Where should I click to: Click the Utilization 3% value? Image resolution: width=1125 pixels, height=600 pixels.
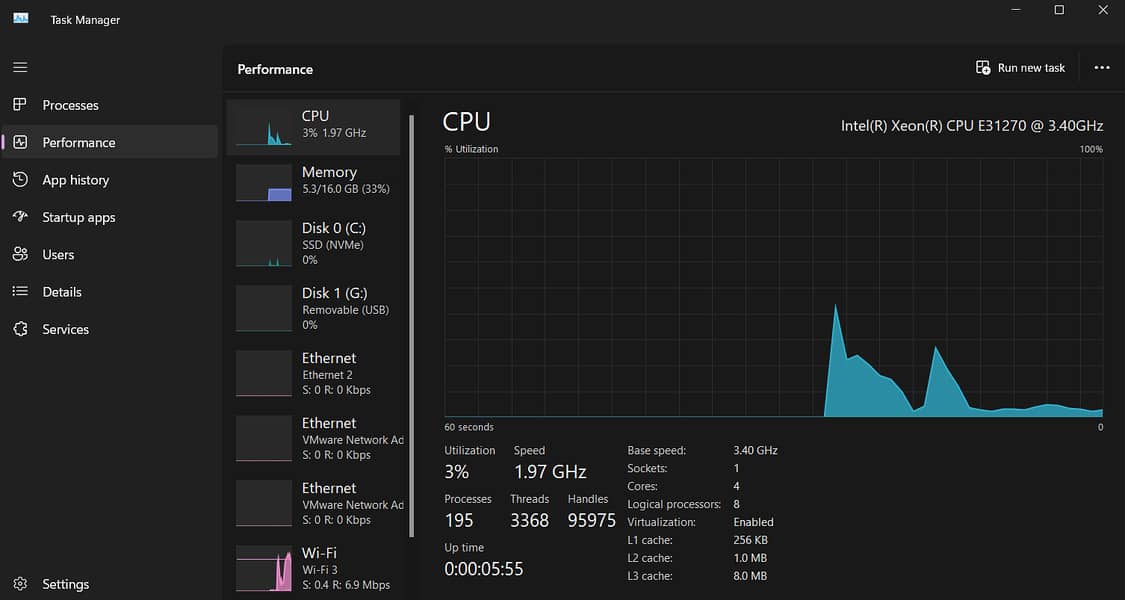[456, 472]
